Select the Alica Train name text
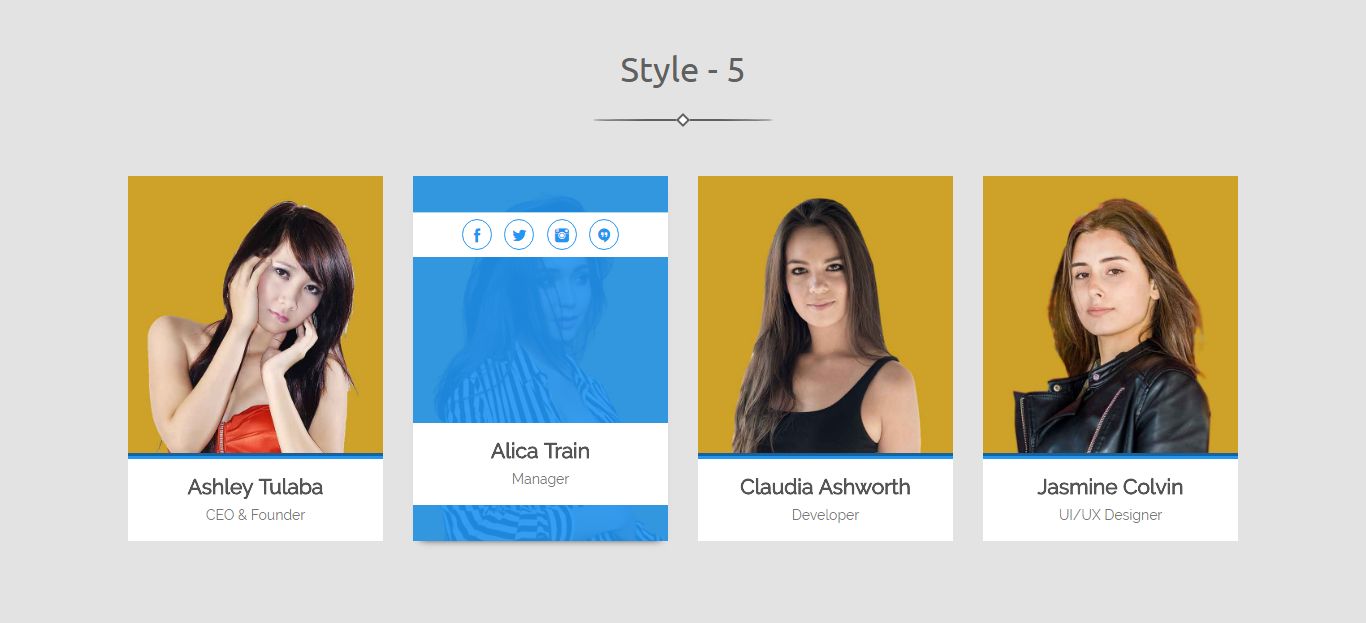This screenshot has width=1366, height=623. point(540,451)
